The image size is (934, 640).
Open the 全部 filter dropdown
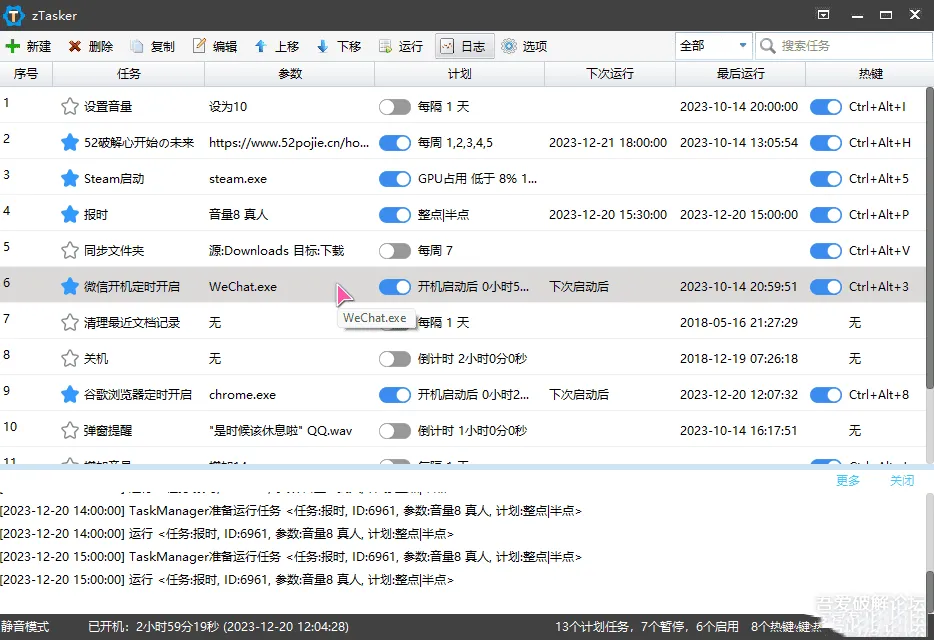pyautogui.click(x=714, y=46)
